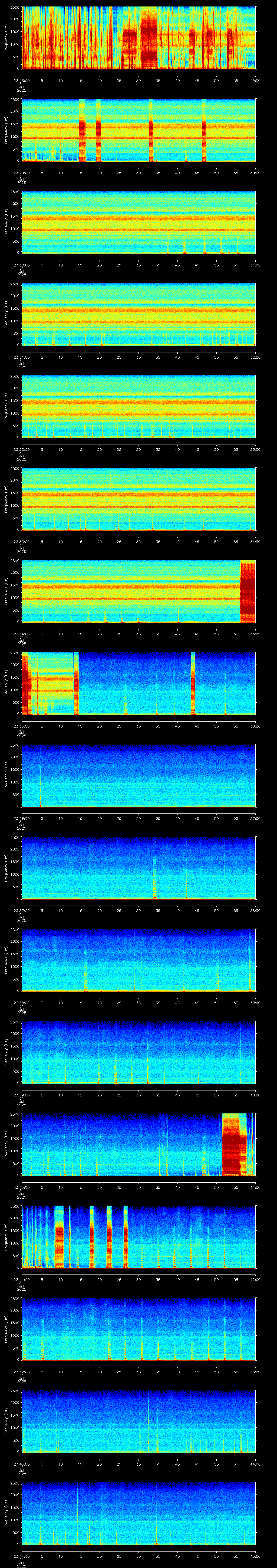Select the spectrogram panel starting at 23:29:00
Image resolution: width=277 pixels, height=1568 pixels.
139,130
